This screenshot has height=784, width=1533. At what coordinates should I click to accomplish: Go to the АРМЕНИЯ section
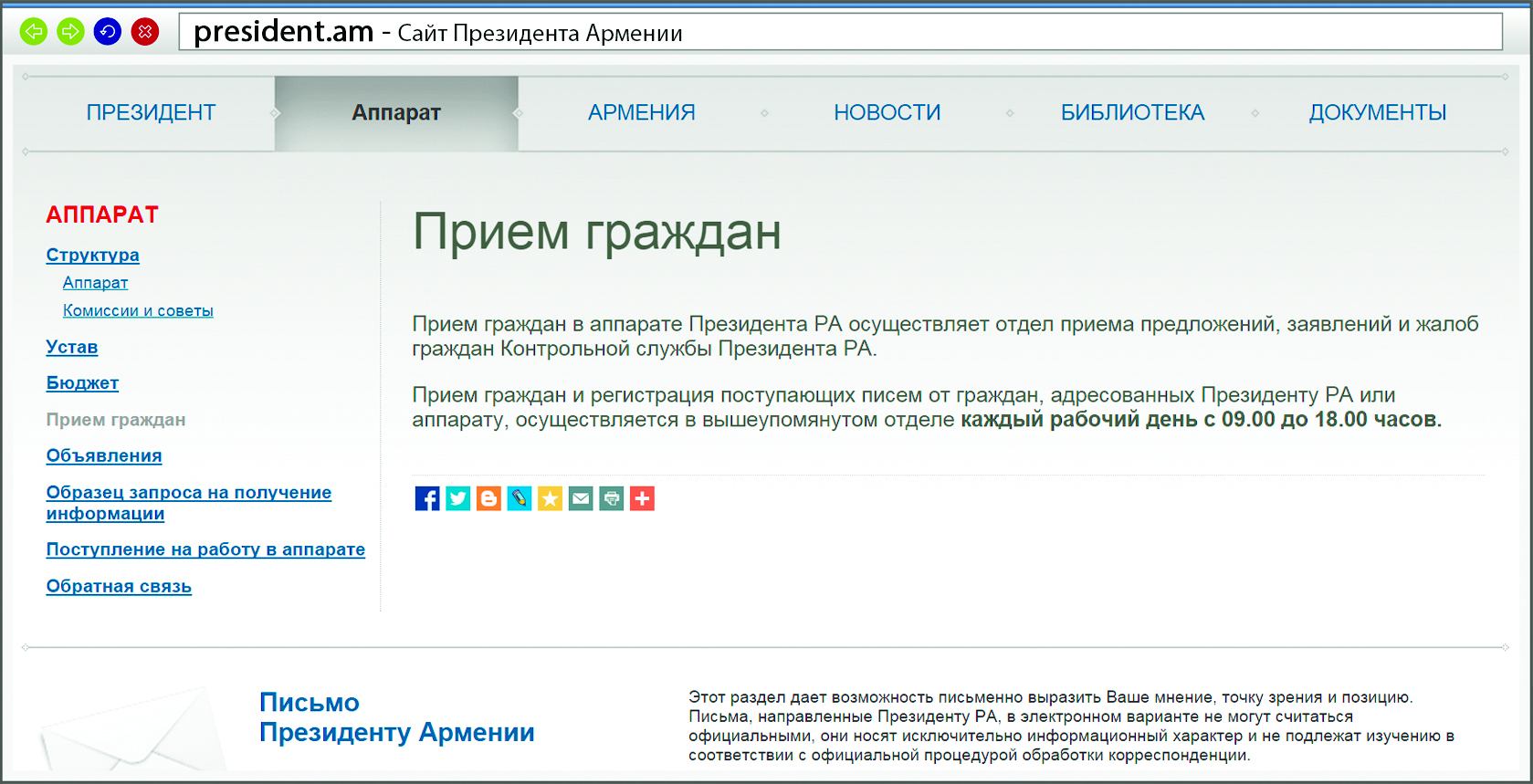pyautogui.click(x=642, y=113)
